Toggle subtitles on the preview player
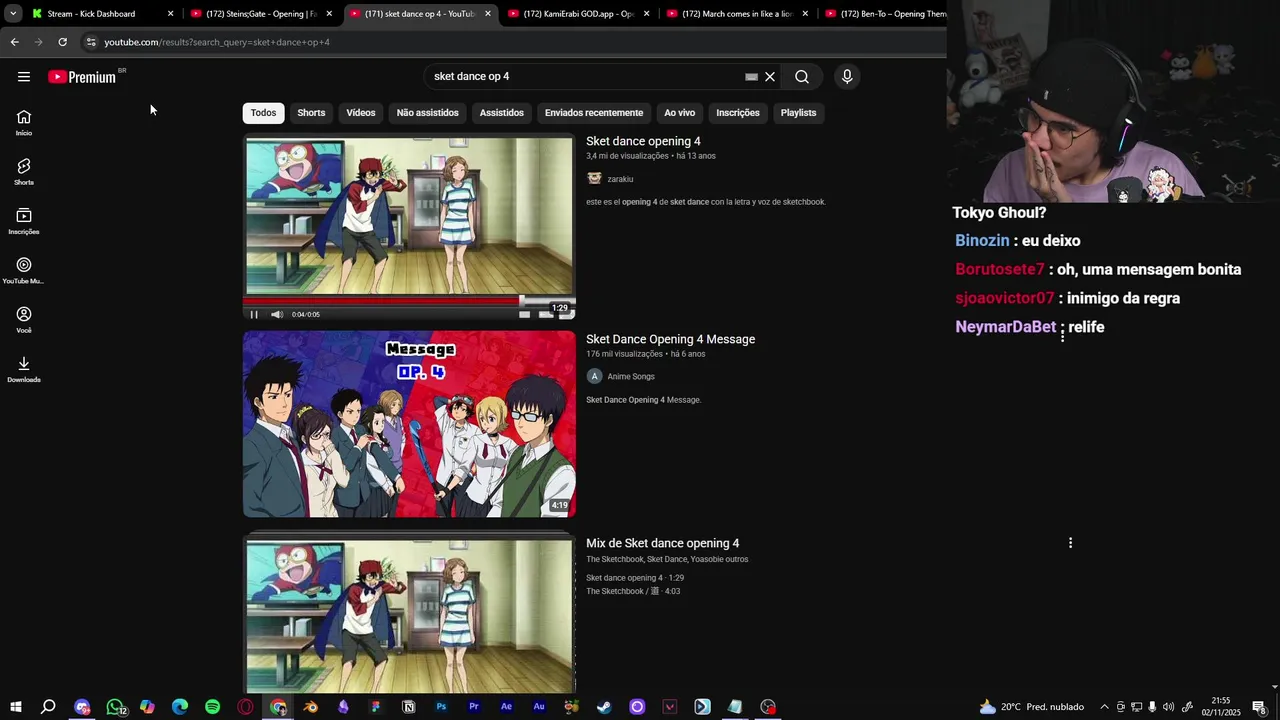 pos(524,314)
